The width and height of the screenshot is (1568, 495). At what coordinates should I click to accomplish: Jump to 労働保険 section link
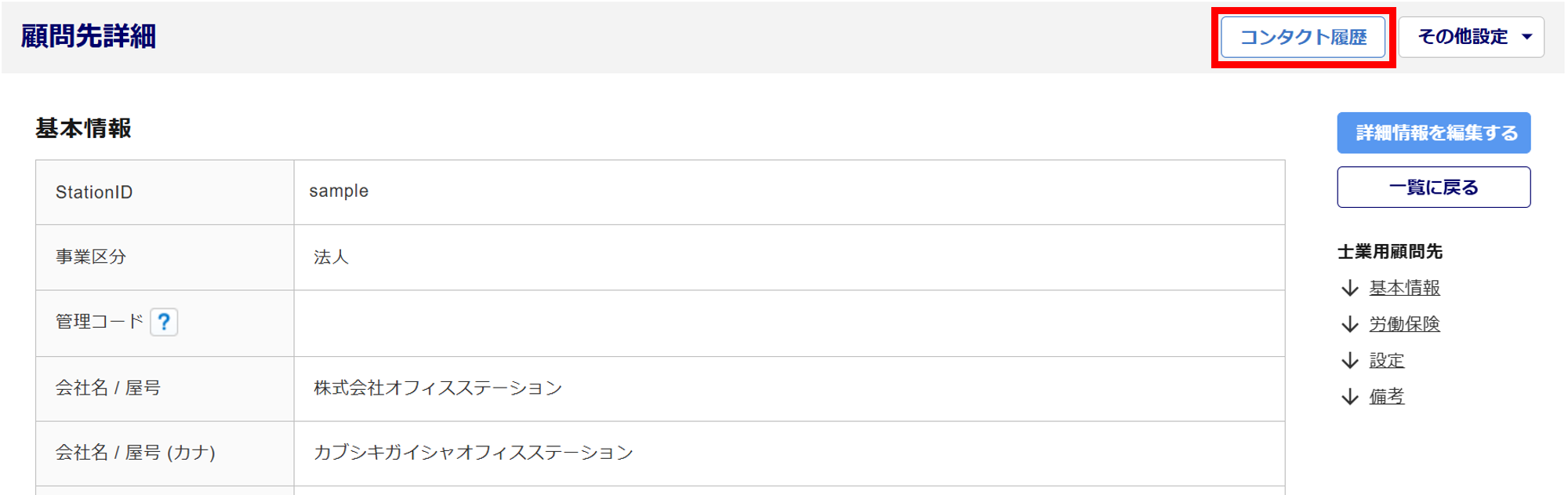coord(1404,324)
